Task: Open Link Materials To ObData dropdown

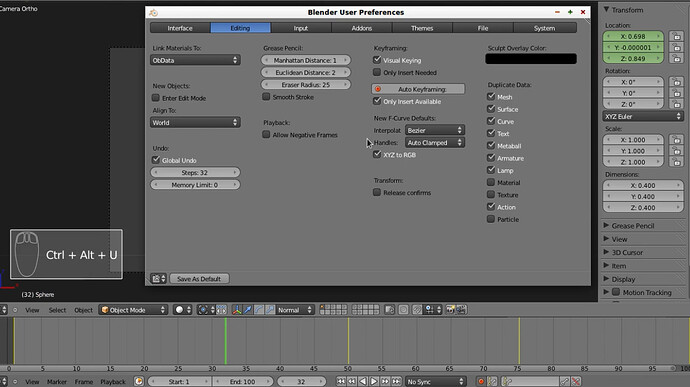Action: point(195,60)
